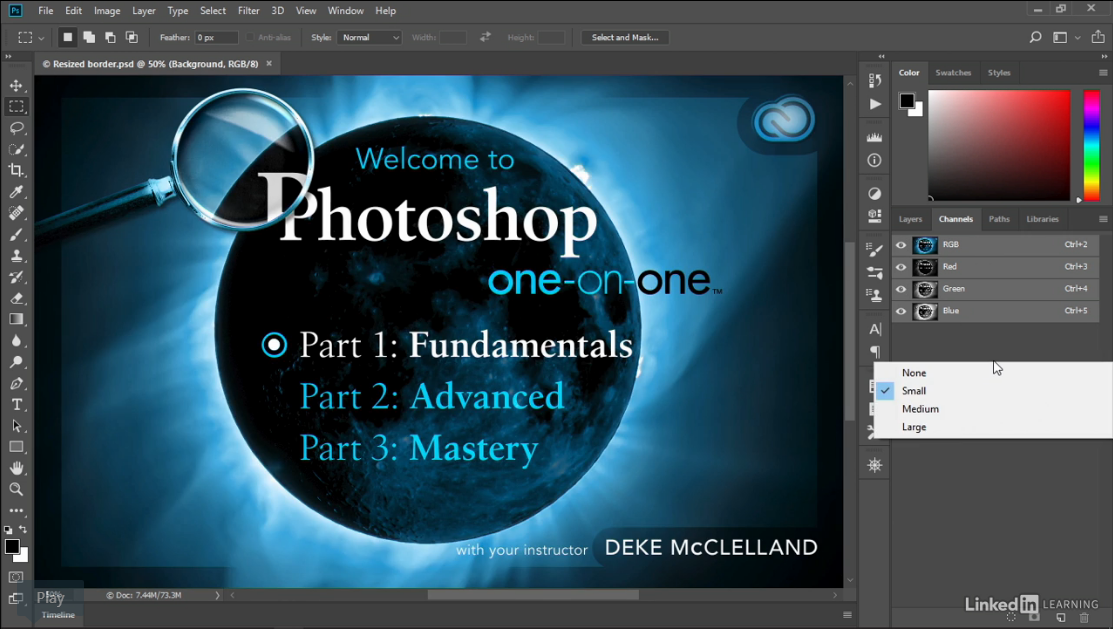Open the Info panel icon
Image resolution: width=1113 pixels, height=629 pixels.
click(874, 160)
